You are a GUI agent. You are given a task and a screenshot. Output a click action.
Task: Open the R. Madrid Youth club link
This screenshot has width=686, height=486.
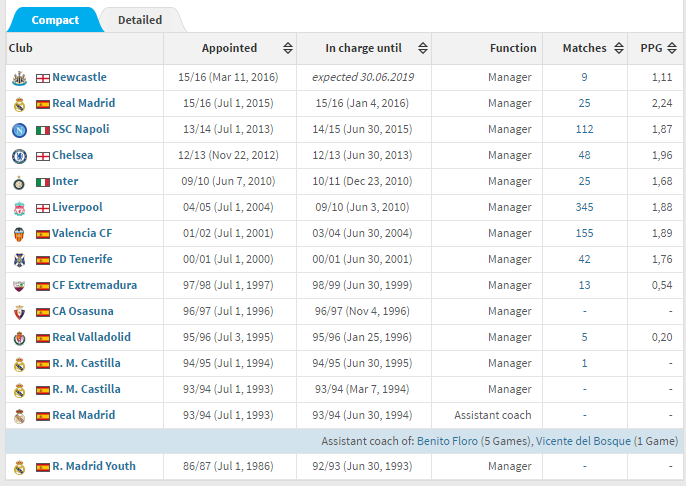click(x=94, y=466)
